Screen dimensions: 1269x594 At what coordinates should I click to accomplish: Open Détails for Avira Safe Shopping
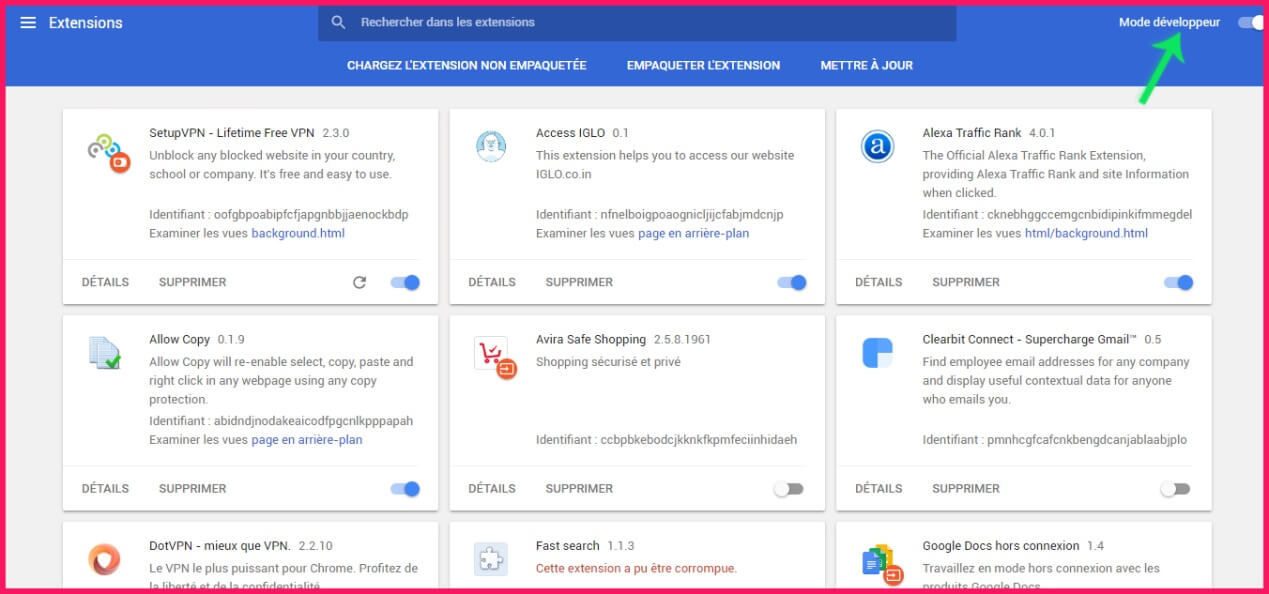tap(492, 489)
